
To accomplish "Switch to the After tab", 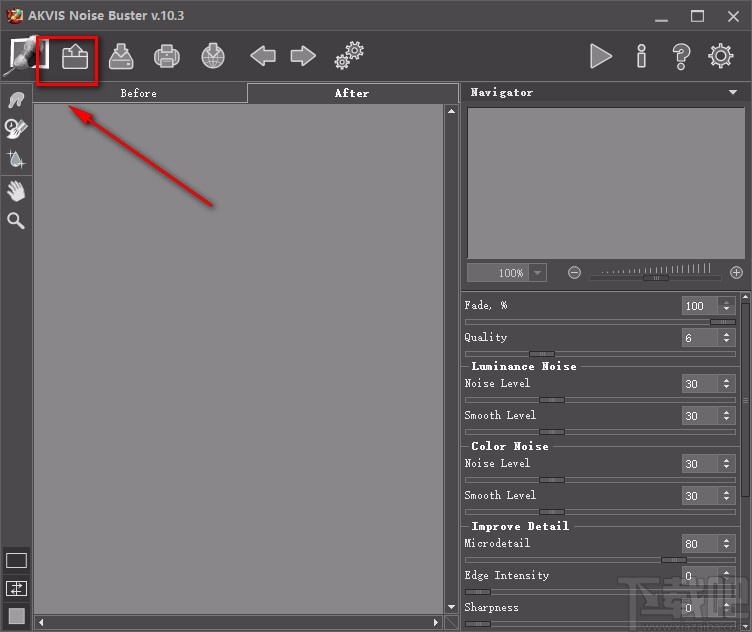I will pos(352,93).
